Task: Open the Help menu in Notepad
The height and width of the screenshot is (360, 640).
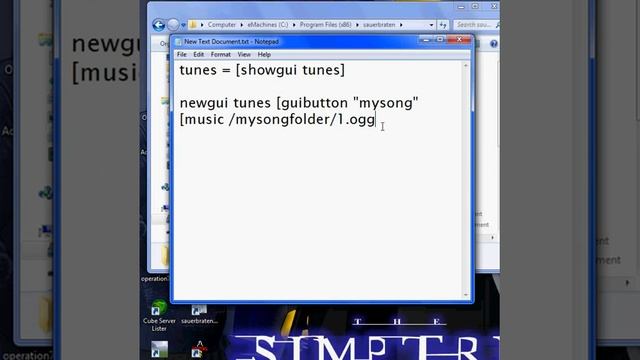Action: point(264,54)
